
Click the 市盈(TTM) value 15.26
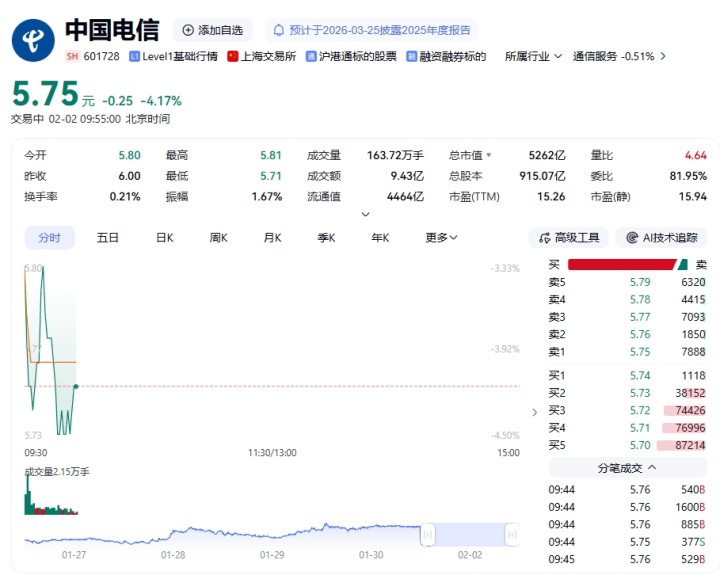[551, 197]
